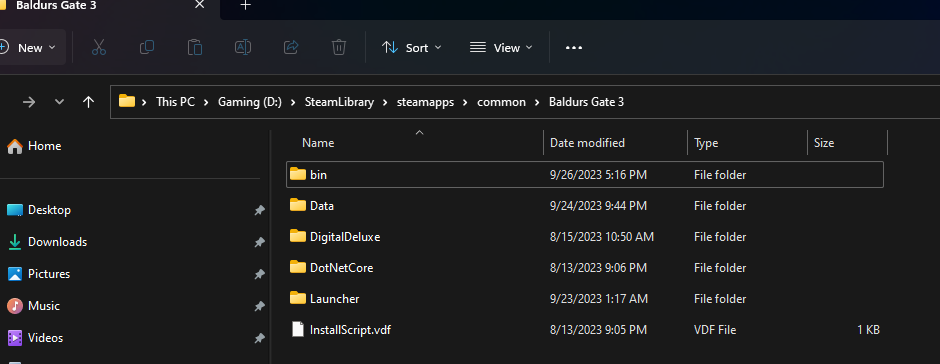Open the View dropdown menu
940x364 pixels.
pos(501,47)
